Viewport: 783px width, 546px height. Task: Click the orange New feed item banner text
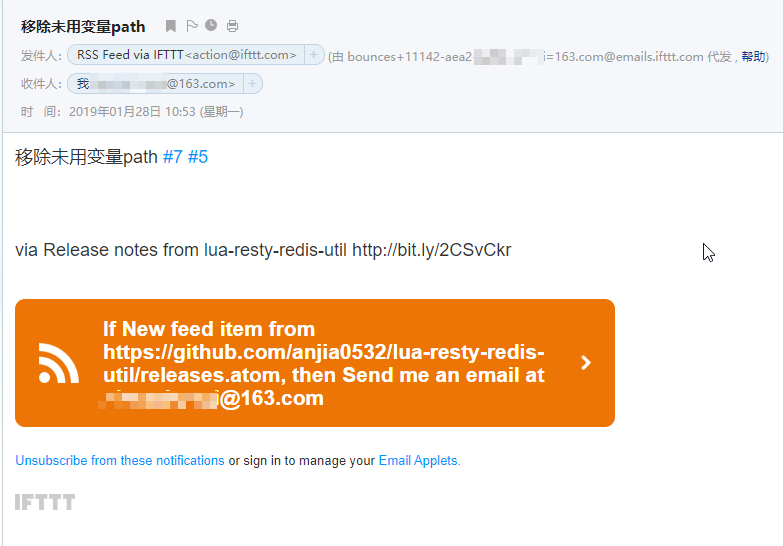[324, 363]
